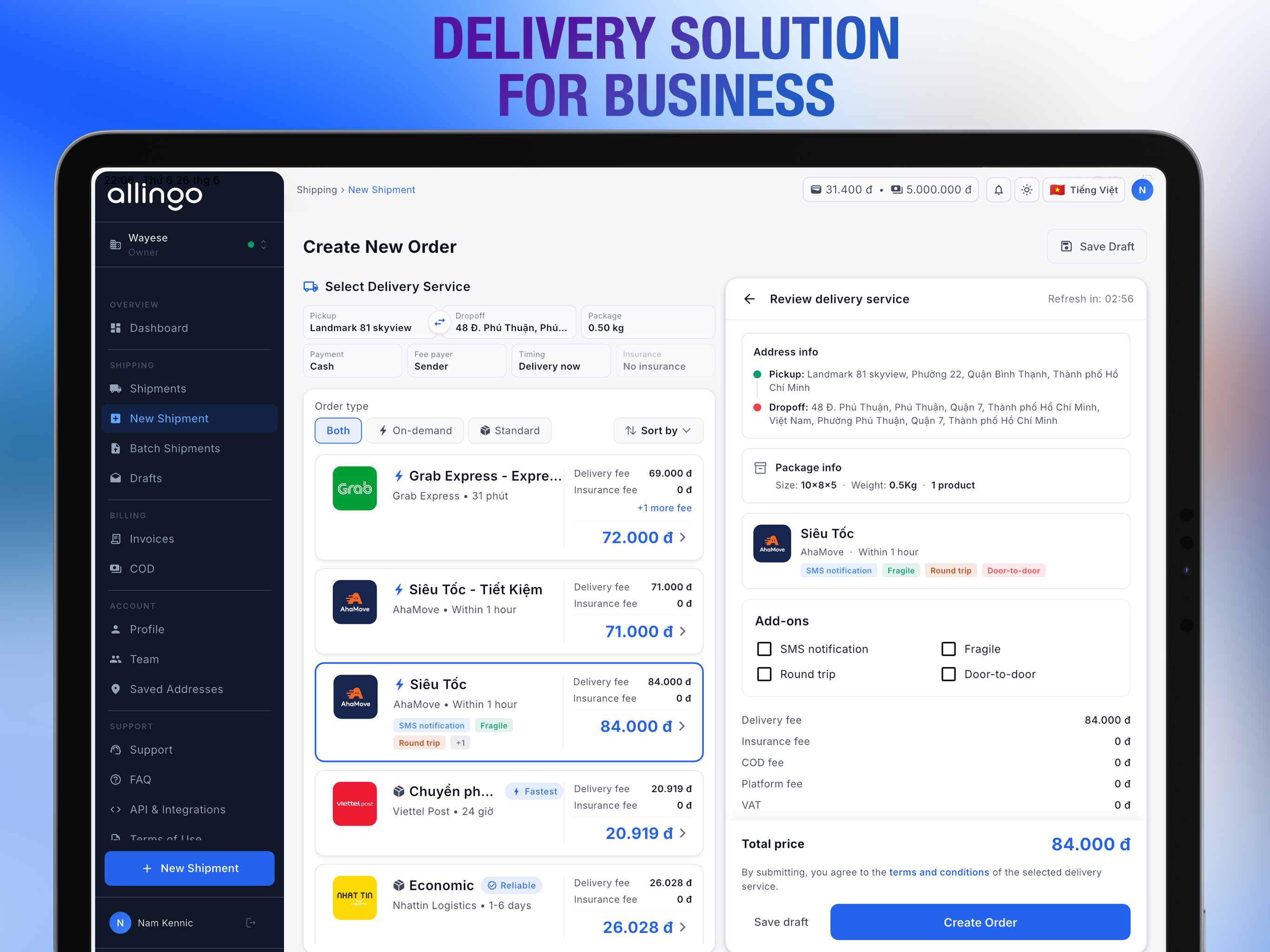Viewport: 1270px width, 952px height.
Task: Expand Nhattin Economic 26.028 đ chevron
Action: coord(683,927)
